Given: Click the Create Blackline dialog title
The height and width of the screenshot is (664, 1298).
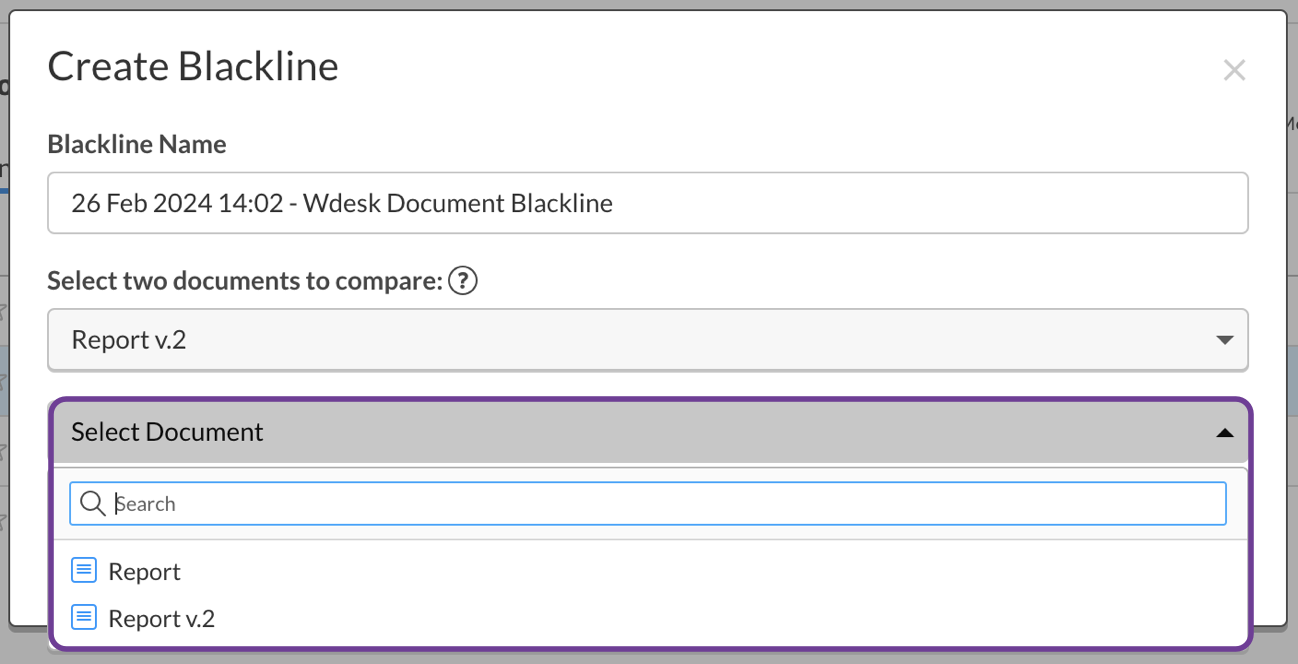Looking at the screenshot, I should (192, 65).
